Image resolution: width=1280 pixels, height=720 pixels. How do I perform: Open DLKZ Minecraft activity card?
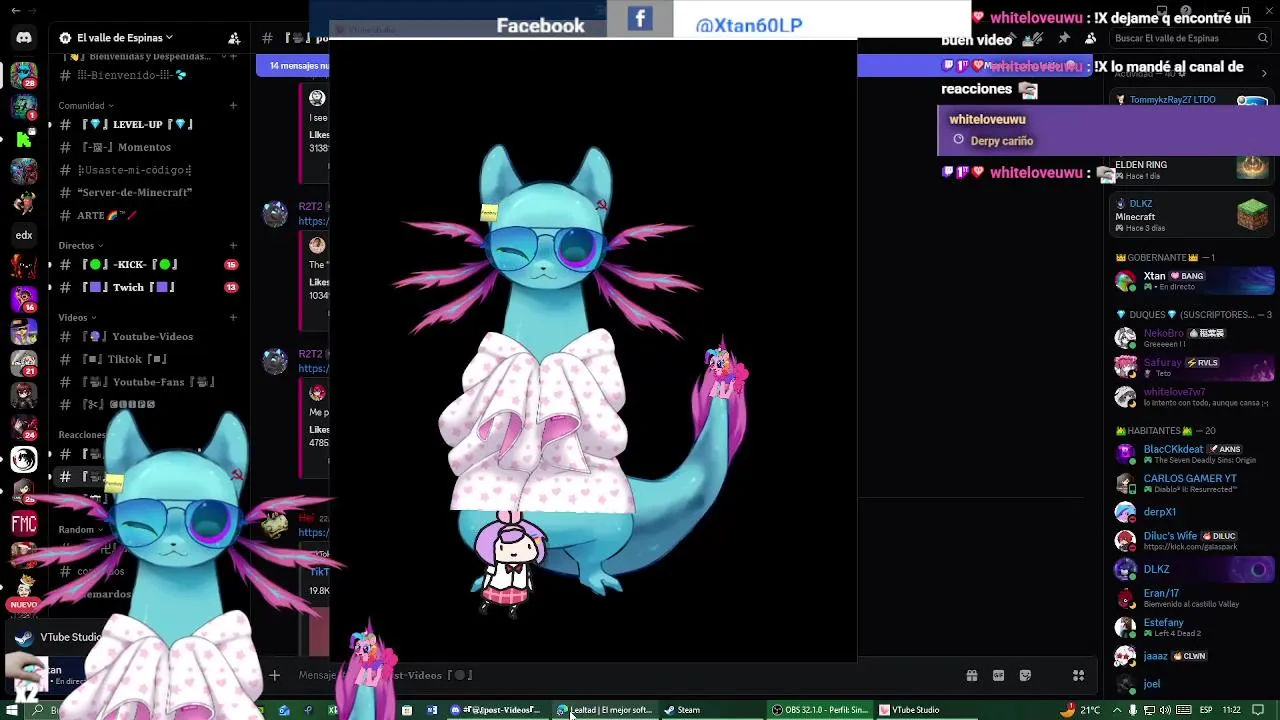(1191, 215)
